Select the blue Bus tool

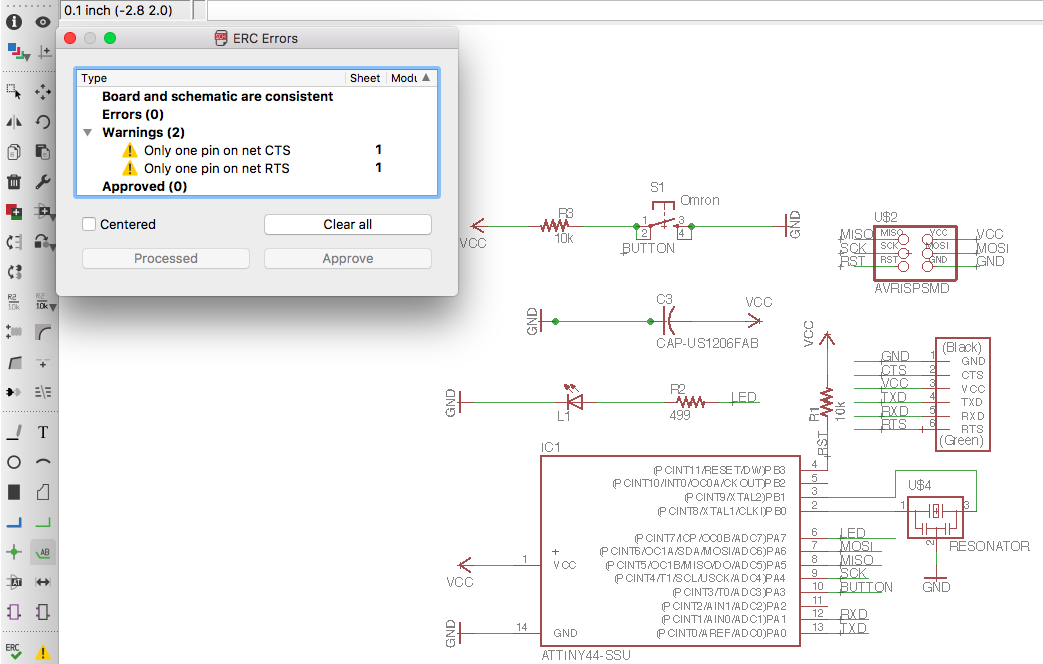click(x=14, y=522)
